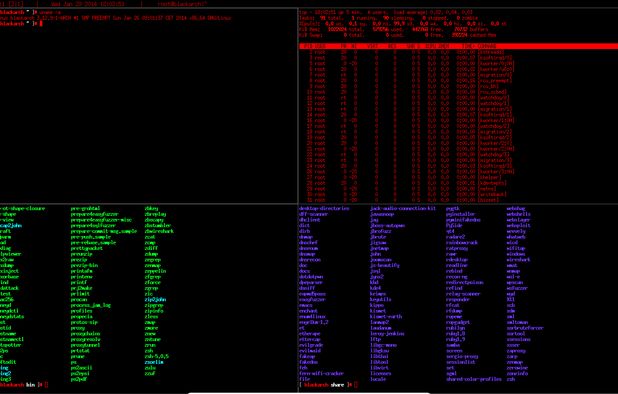Click the date in top status bar

click(87, 4)
